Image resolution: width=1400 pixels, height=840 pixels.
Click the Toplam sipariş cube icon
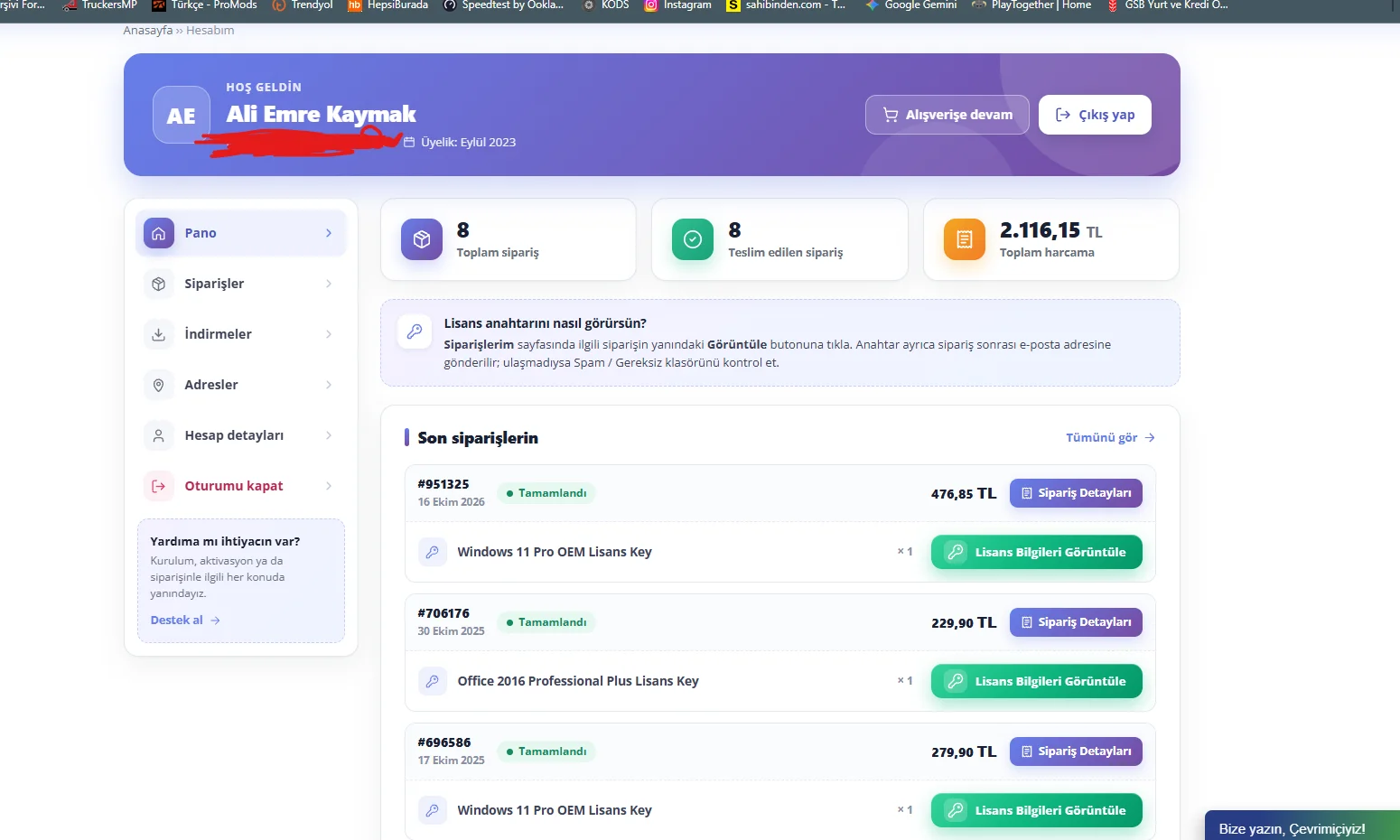[x=422, y=239]
